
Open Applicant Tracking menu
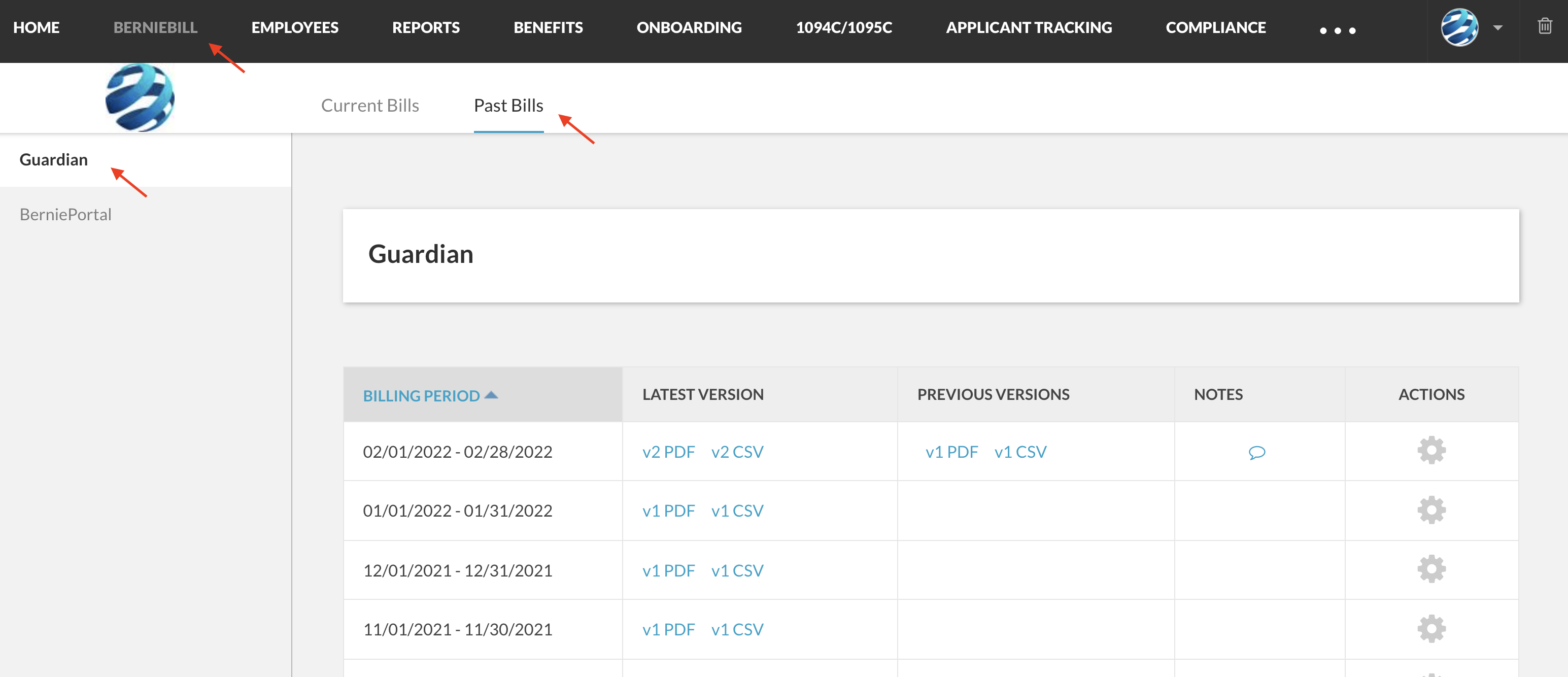[x=1029, y=27]
